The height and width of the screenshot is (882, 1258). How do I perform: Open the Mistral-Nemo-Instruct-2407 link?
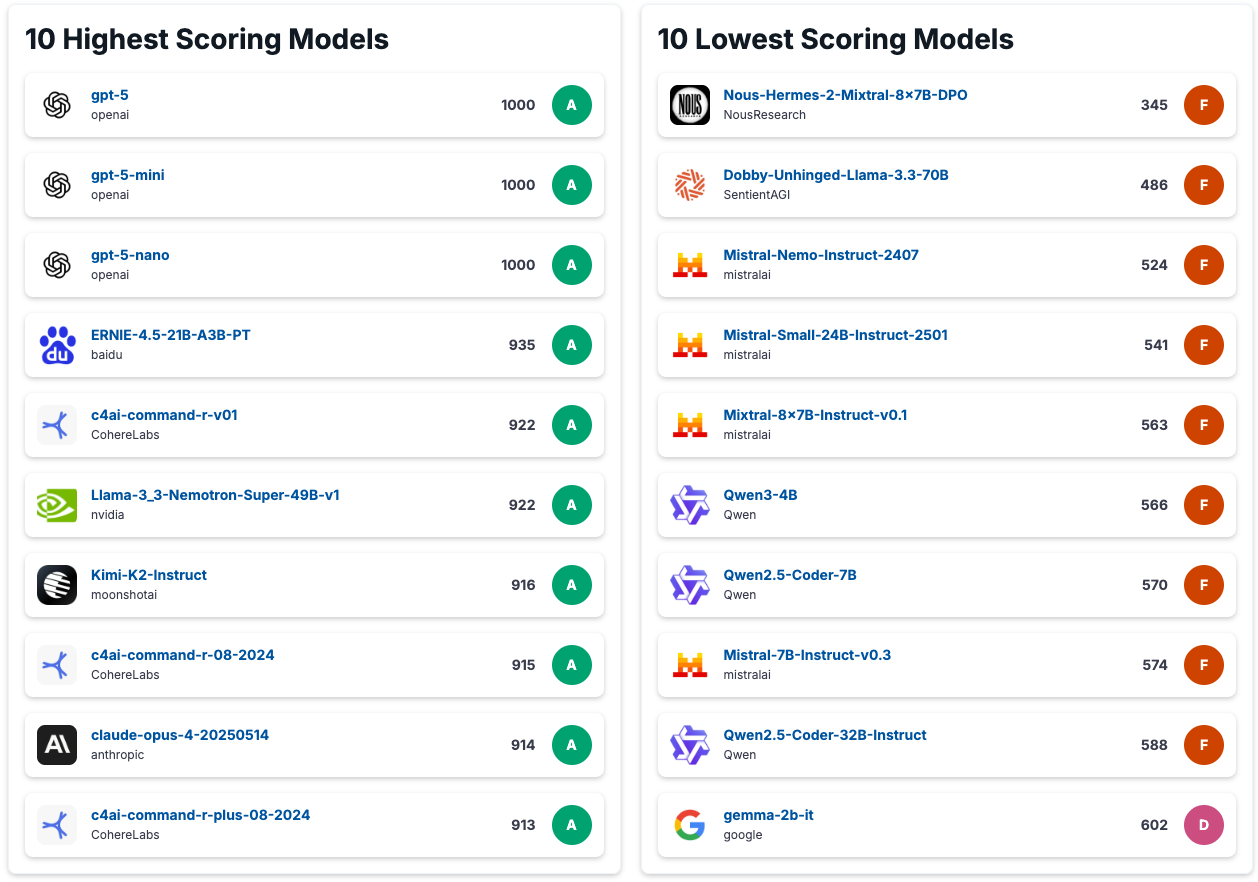coord(821,255)
